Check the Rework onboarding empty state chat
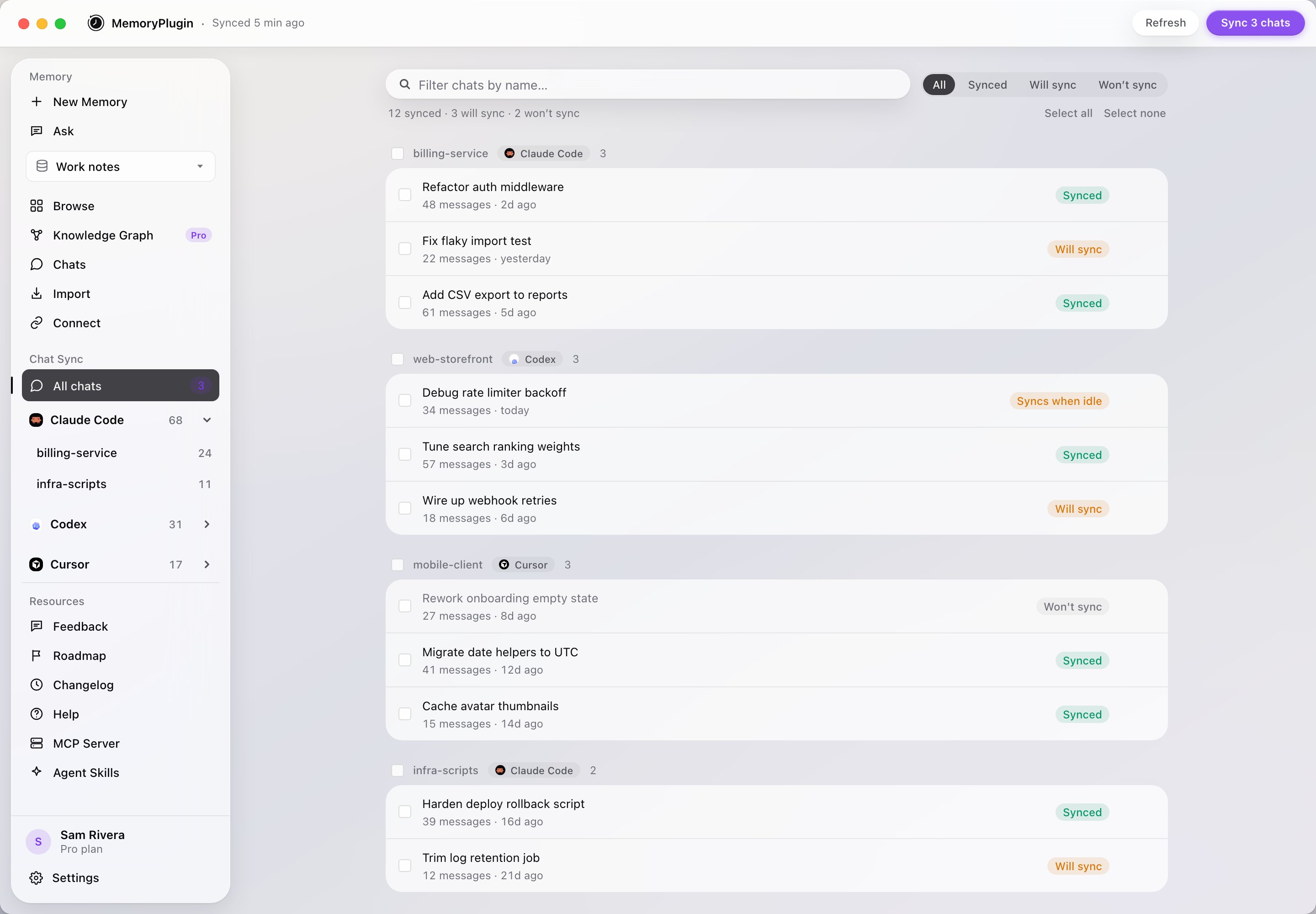The image size is (1316, 914). (x=405, y=606)
